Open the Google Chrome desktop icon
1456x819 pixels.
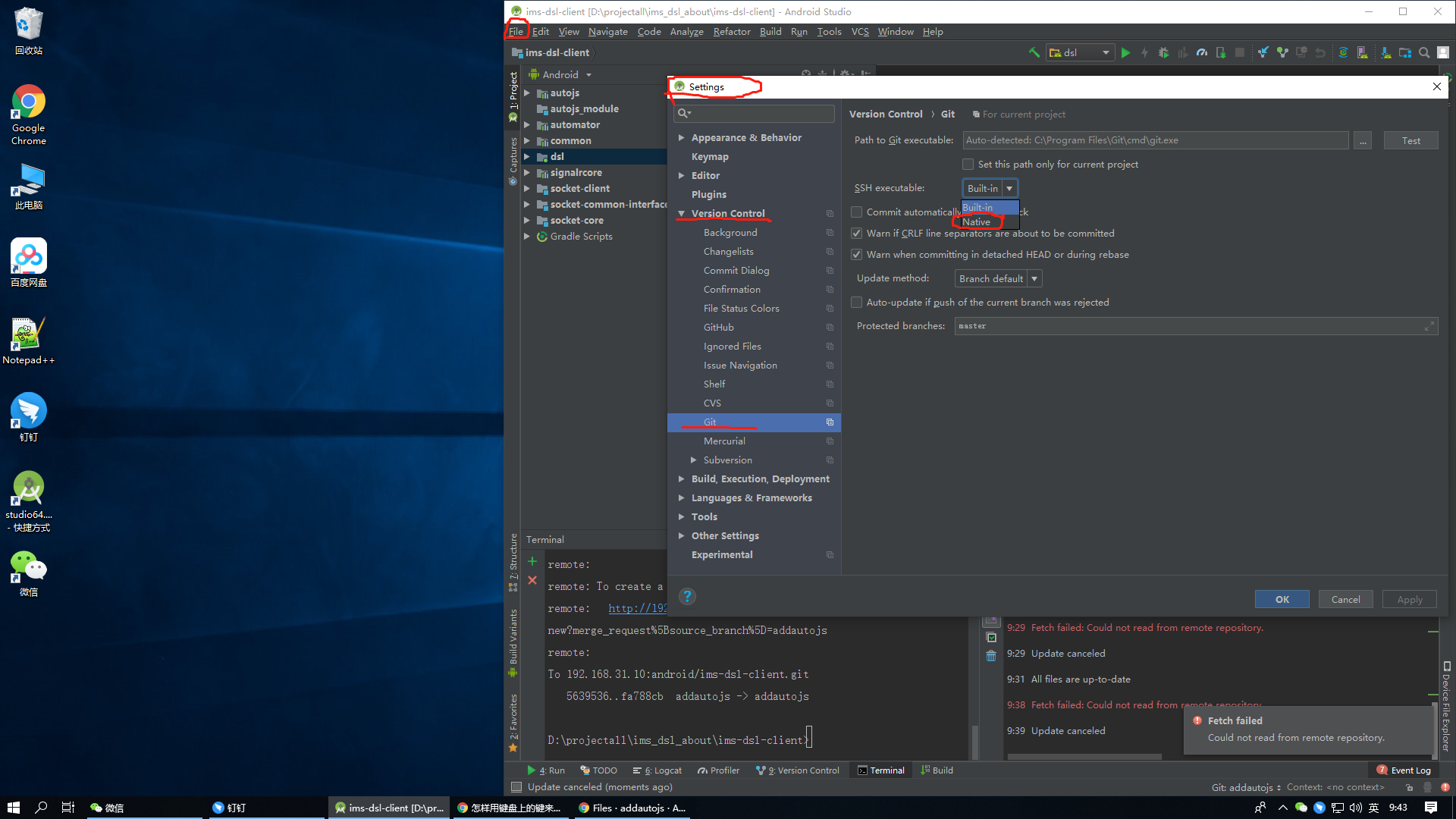coord(29,115)
